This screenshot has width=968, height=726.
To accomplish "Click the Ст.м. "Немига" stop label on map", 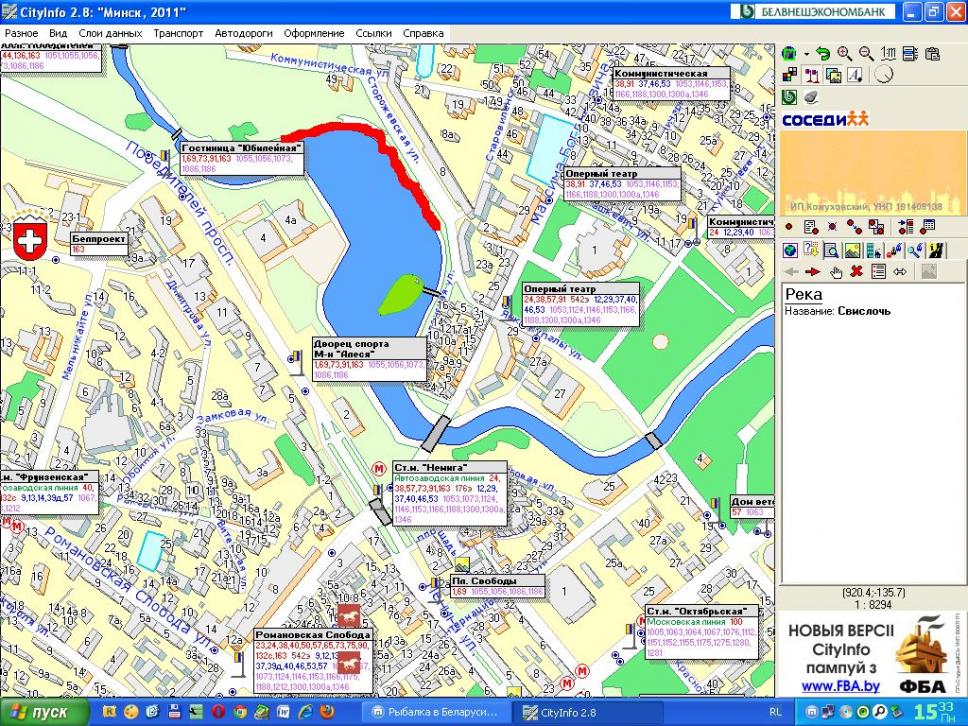I will (x=430, y=467).
